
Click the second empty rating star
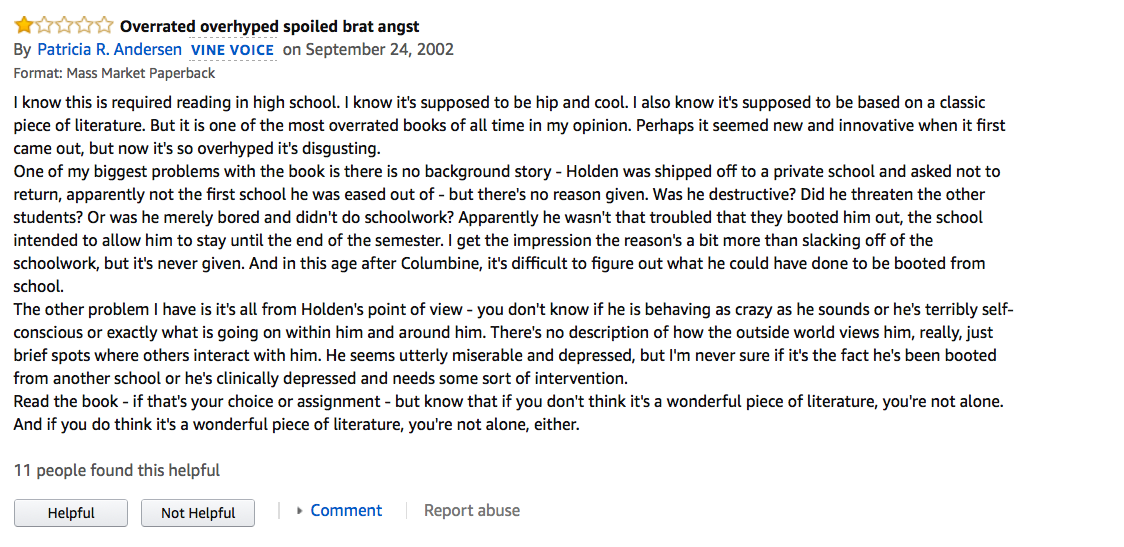tap(44, 26)
